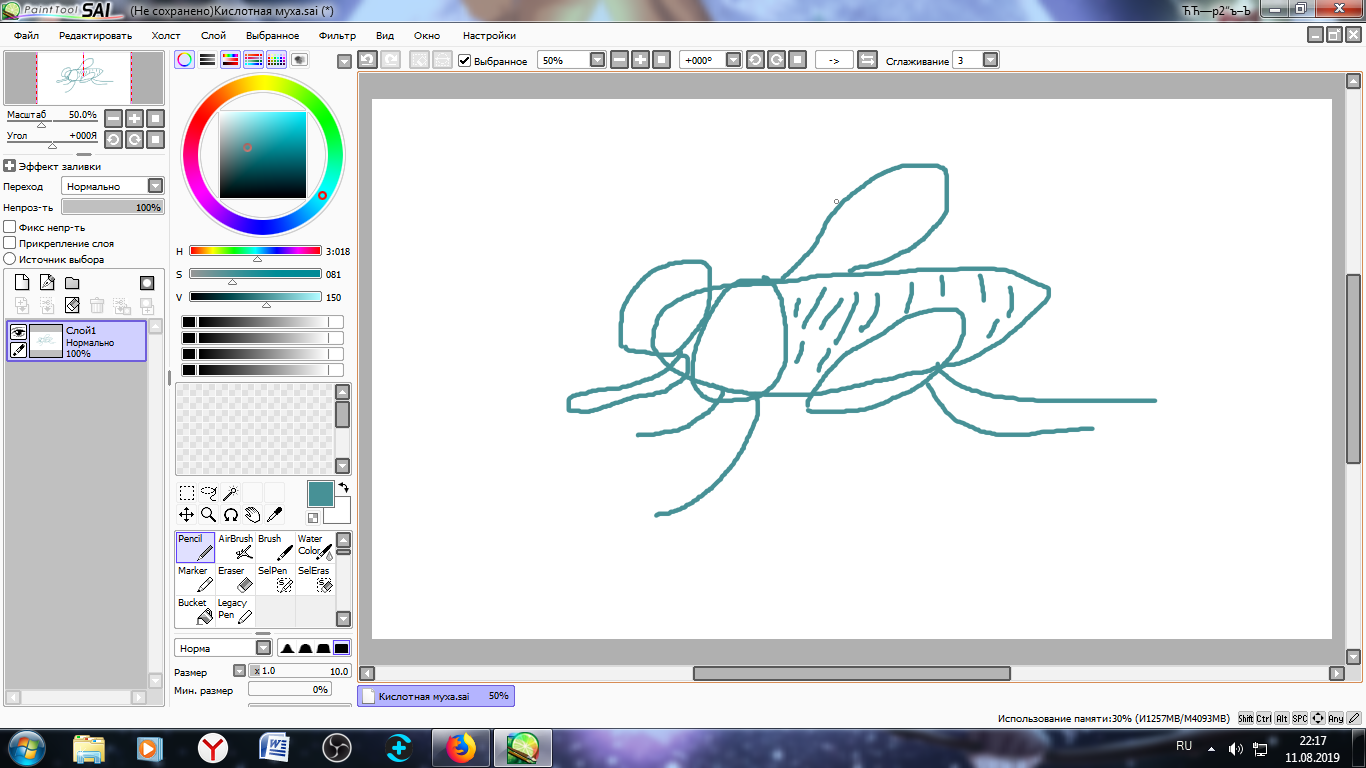Click the Непроз-ть opacity bar
Image resolution: width=1366 pixels, height=768 pixels.
pyautogui.click(x=112, y=207)
